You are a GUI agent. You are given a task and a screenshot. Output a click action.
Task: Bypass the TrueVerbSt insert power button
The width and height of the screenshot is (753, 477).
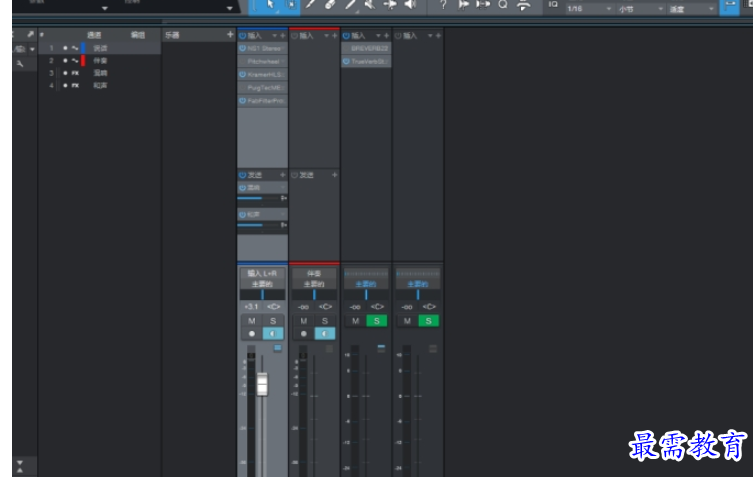pyautogui.click(x=346, y=61)
